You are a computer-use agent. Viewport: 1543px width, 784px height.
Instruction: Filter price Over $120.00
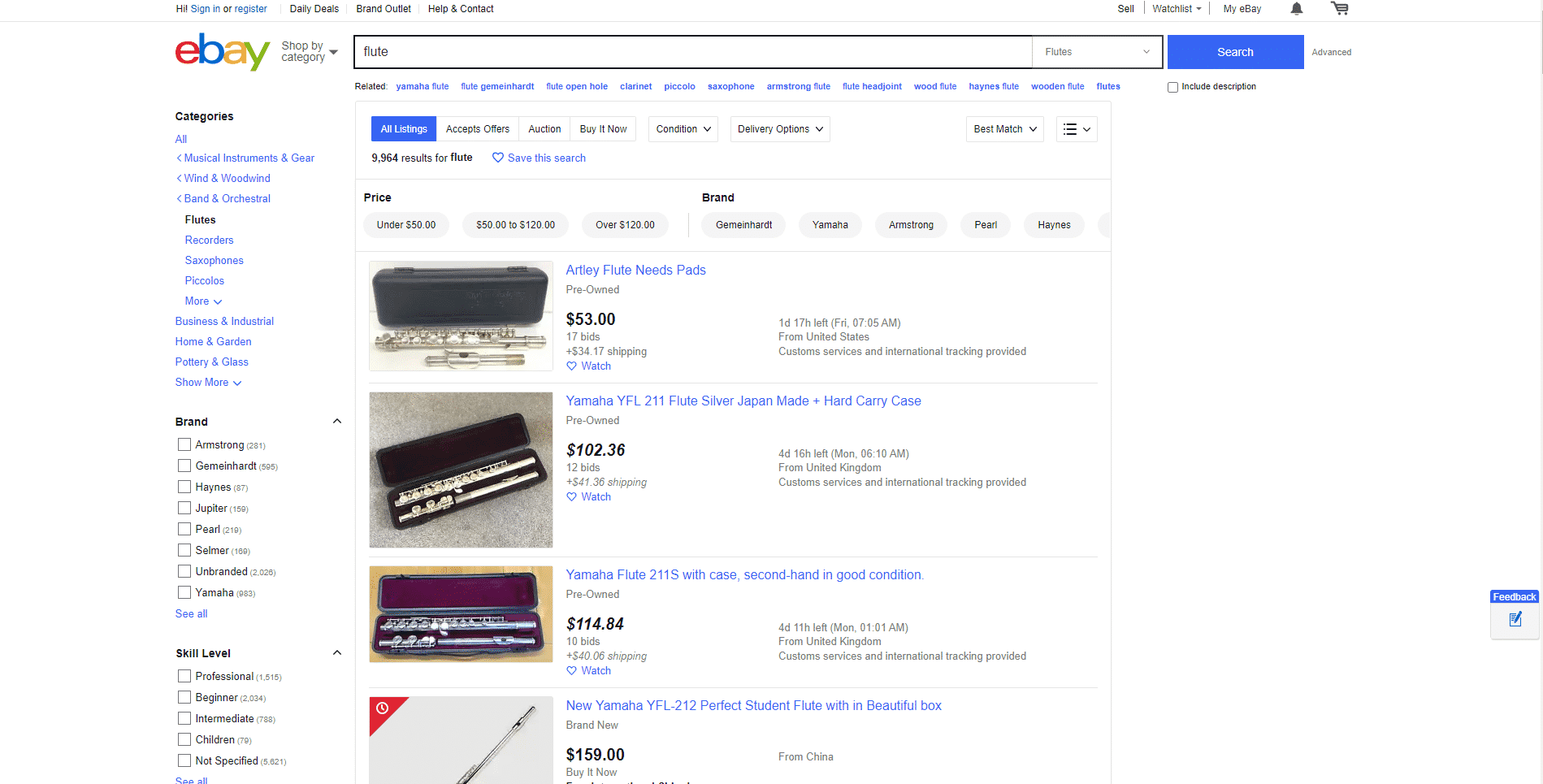(x=625, y=225)
